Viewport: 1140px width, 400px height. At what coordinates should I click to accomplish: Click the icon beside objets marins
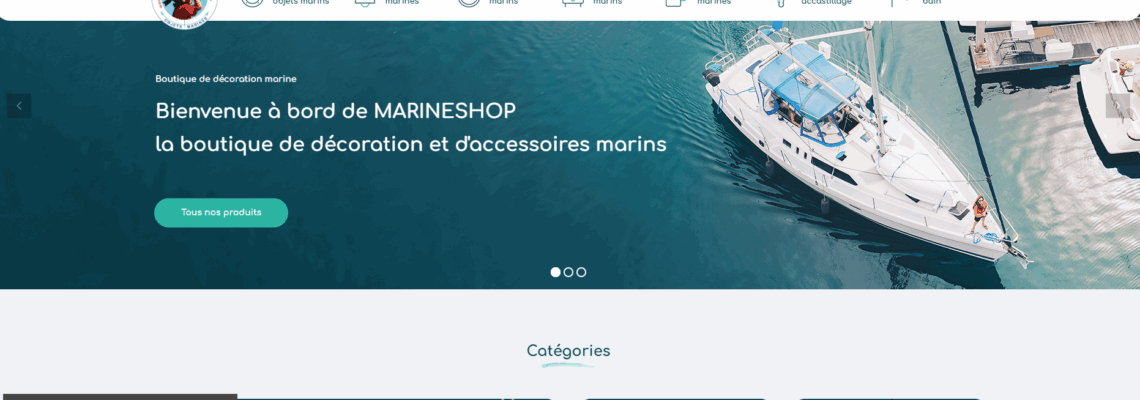(x=252, y=3)
